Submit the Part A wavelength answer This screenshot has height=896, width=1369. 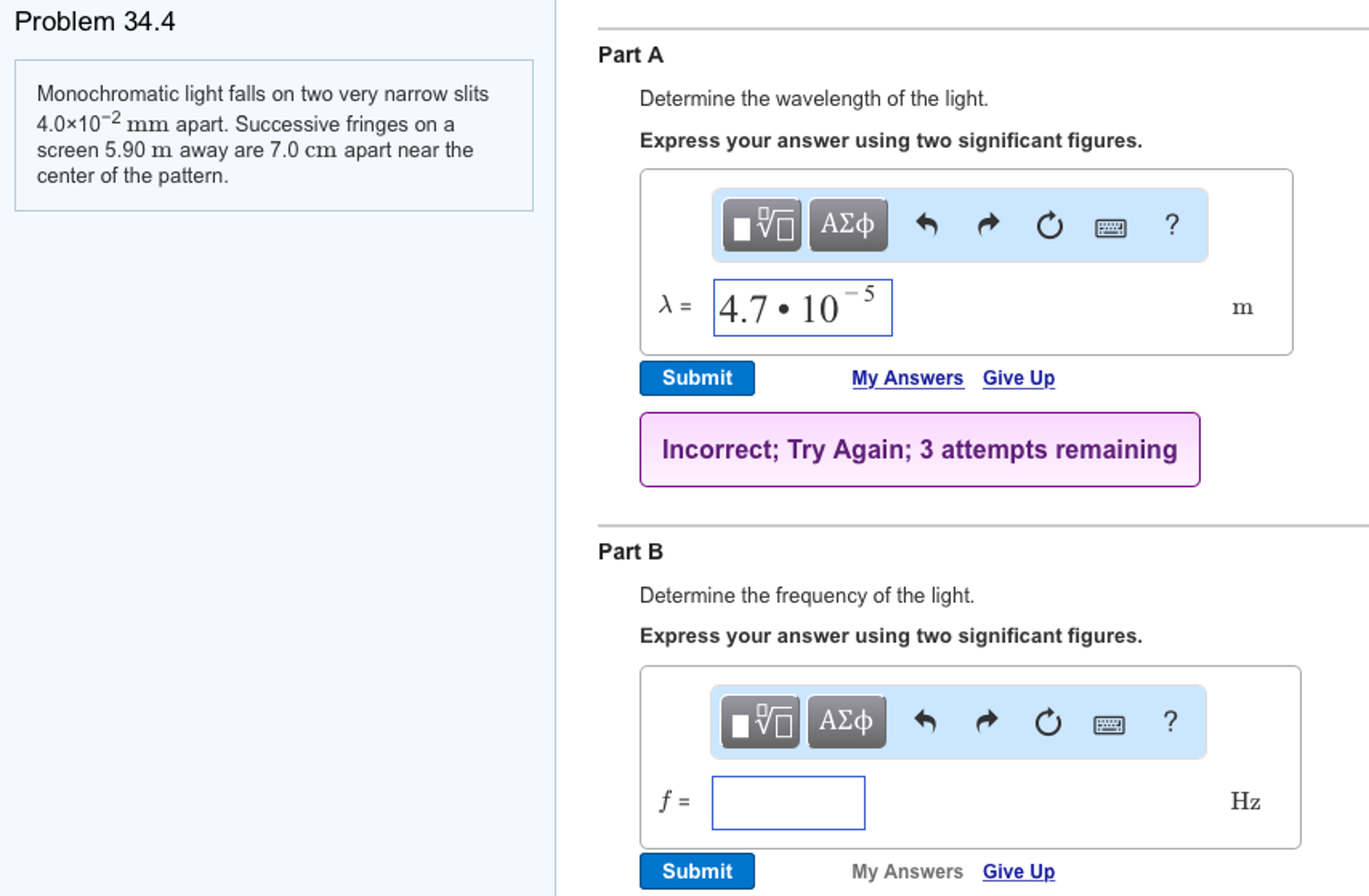[x=697, y=378]
